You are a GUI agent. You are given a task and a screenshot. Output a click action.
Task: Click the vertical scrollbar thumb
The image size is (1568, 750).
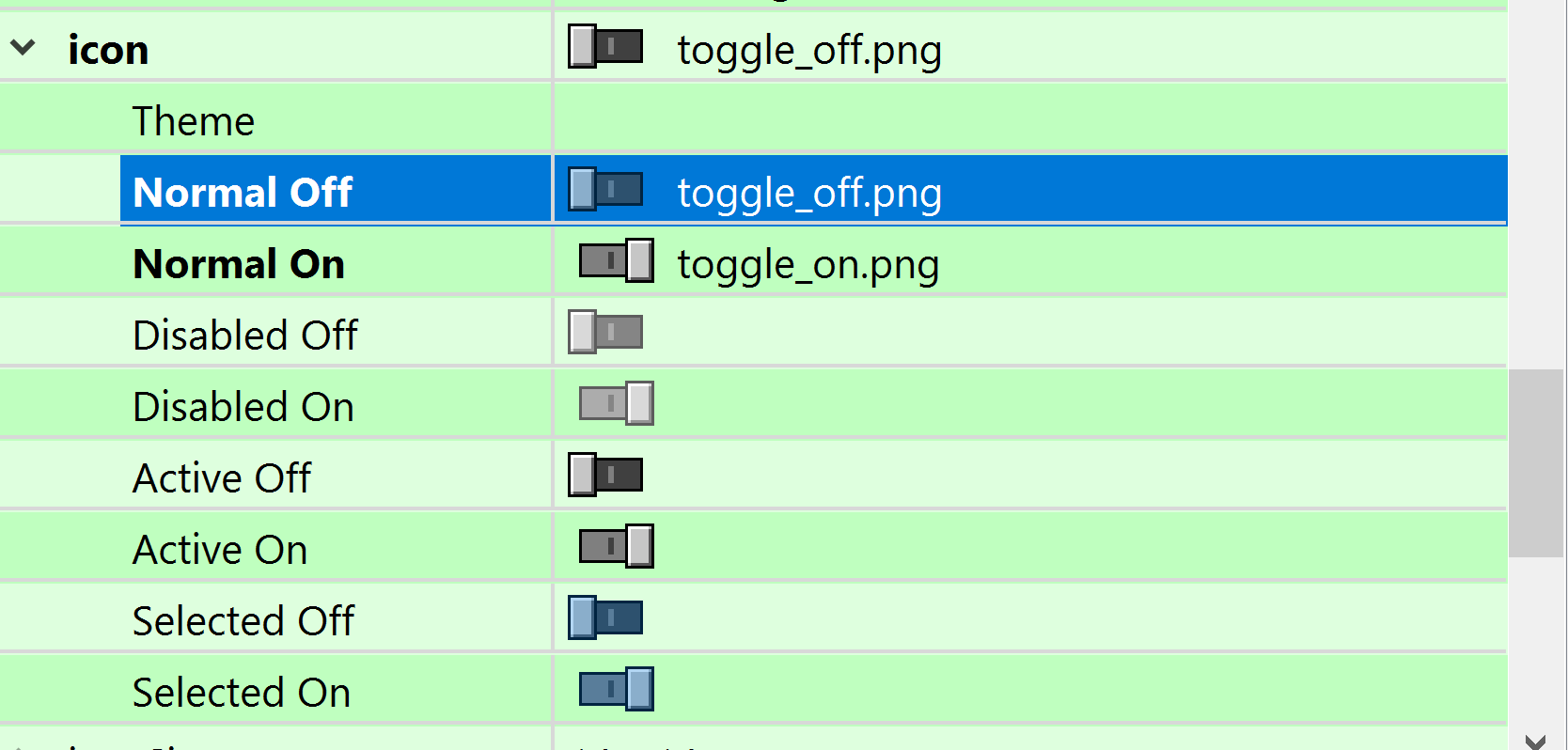point(1536,462)
